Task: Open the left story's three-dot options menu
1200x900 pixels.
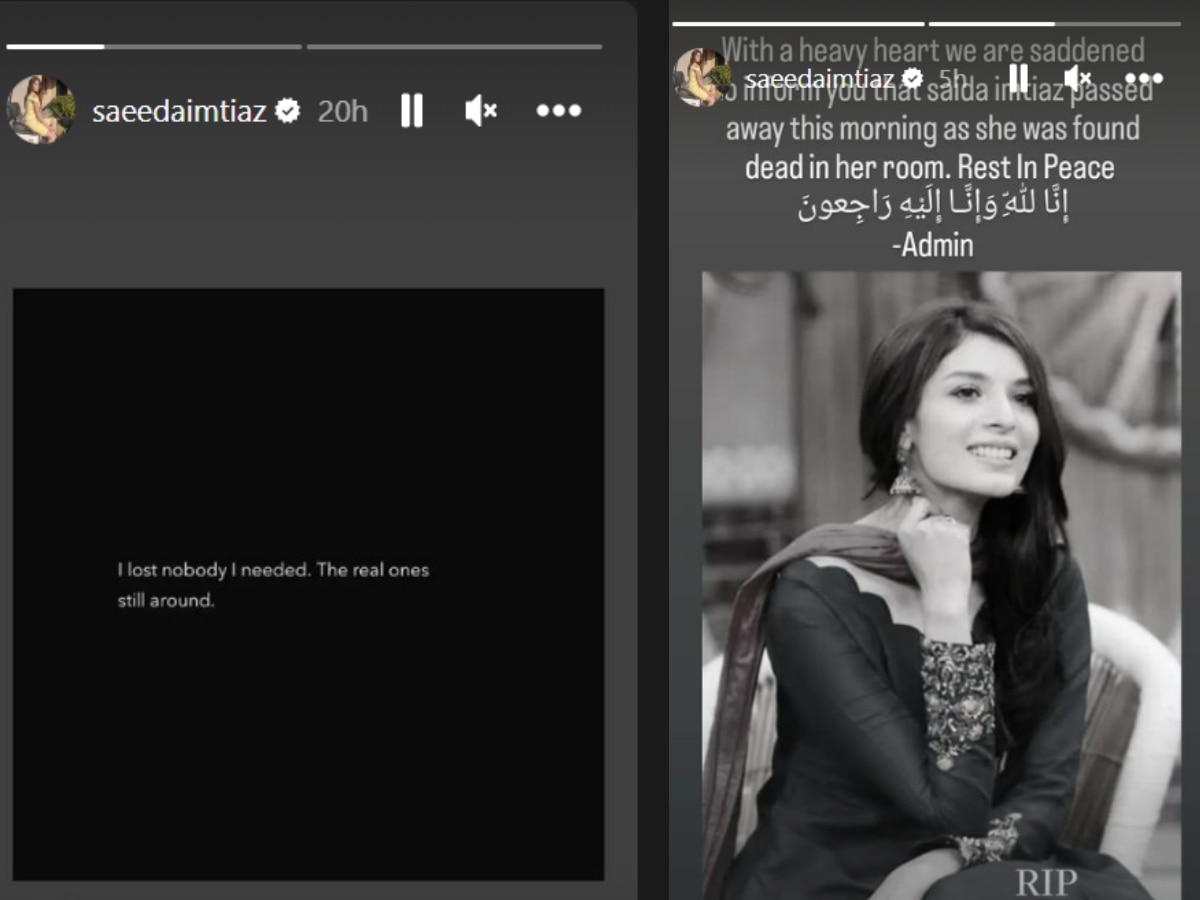Action: pyautogui.click(x=558, y=111)
